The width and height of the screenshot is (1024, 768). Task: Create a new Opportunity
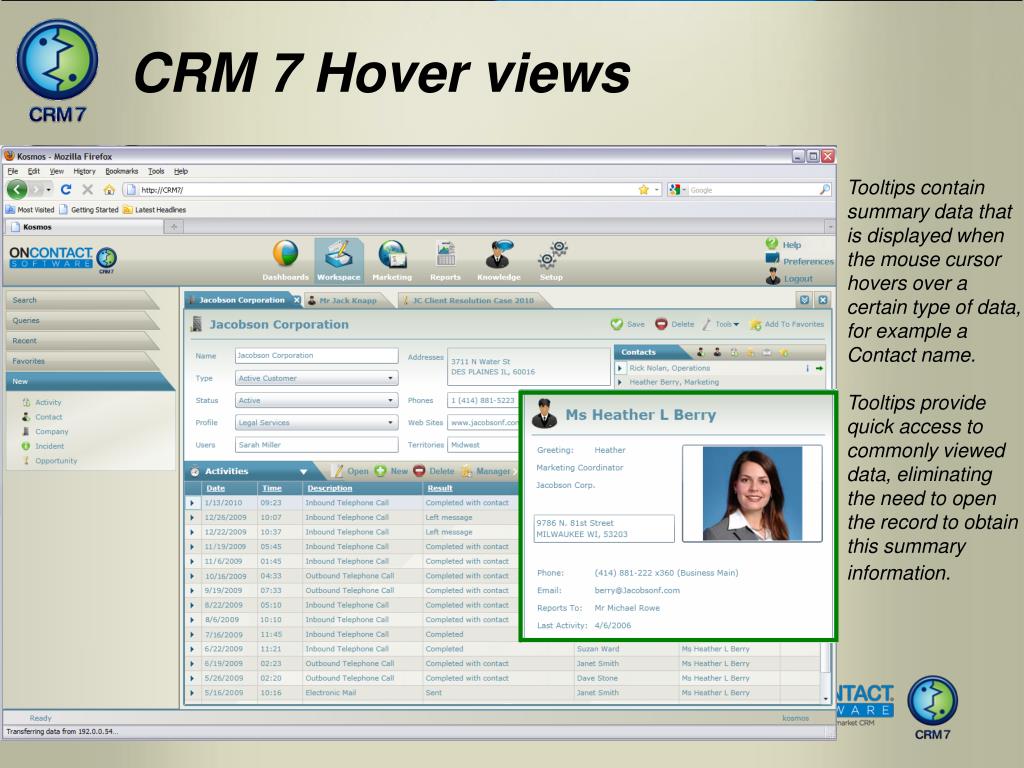56,460
